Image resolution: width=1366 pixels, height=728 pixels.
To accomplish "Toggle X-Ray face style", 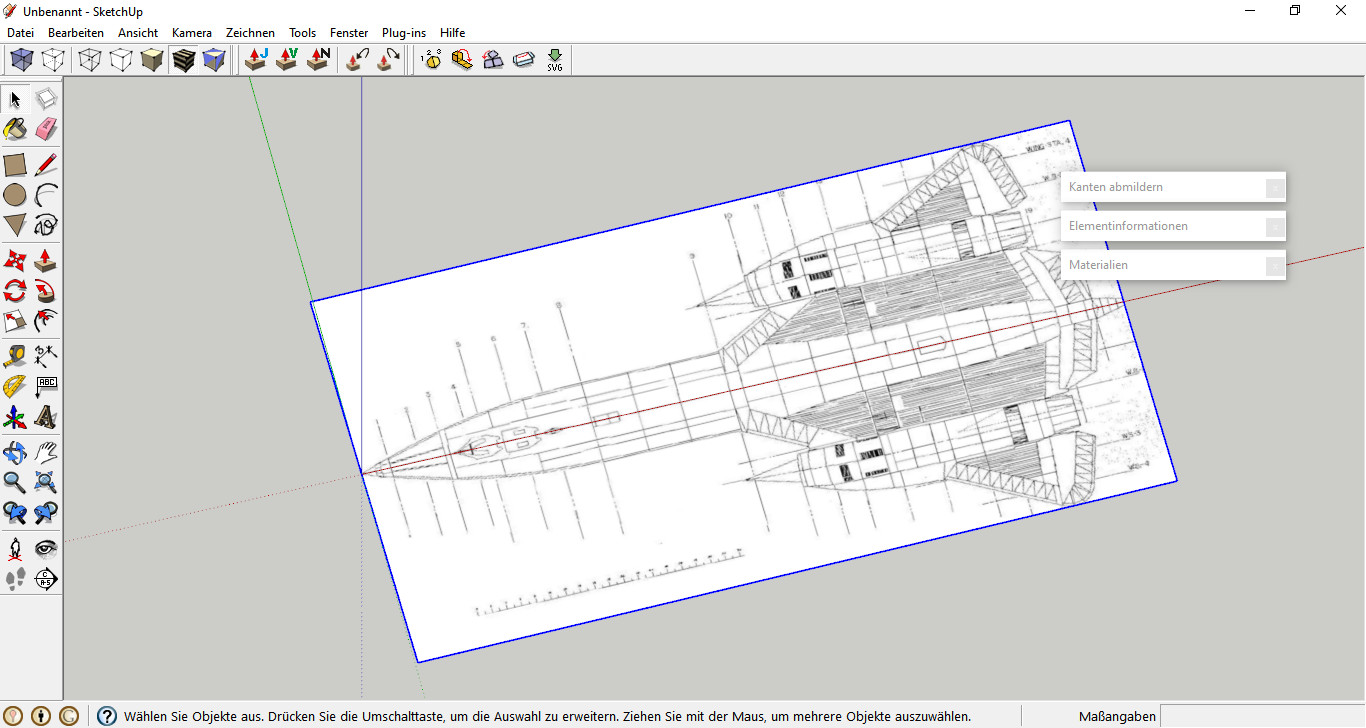I will pos(21,60).
